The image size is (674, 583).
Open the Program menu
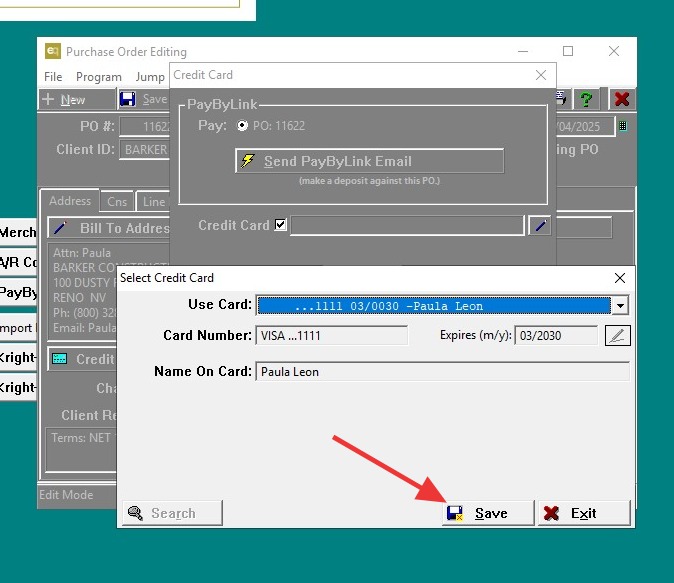point(98,77)
